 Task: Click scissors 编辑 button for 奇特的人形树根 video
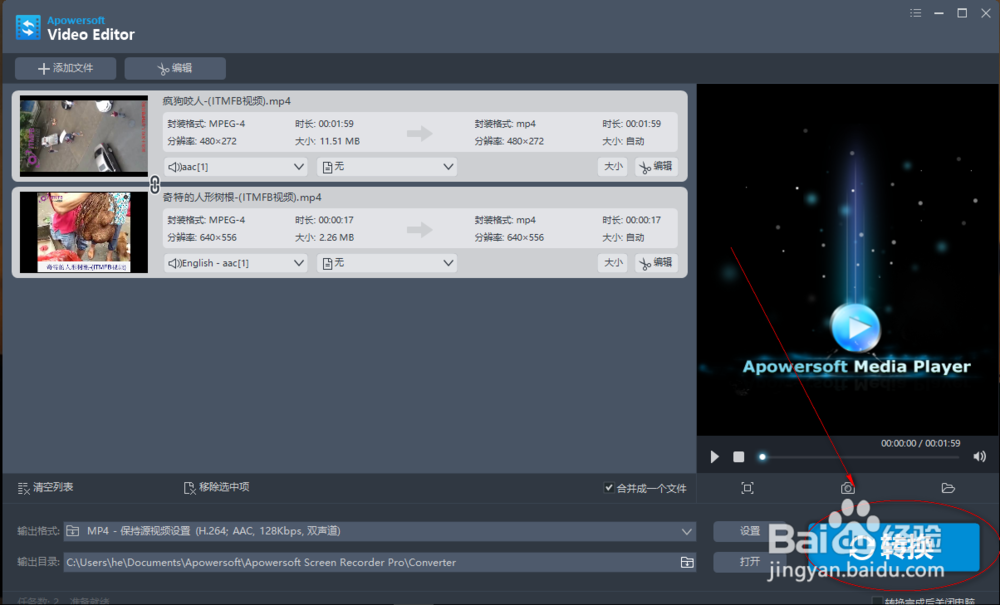[x=656, y=263]
